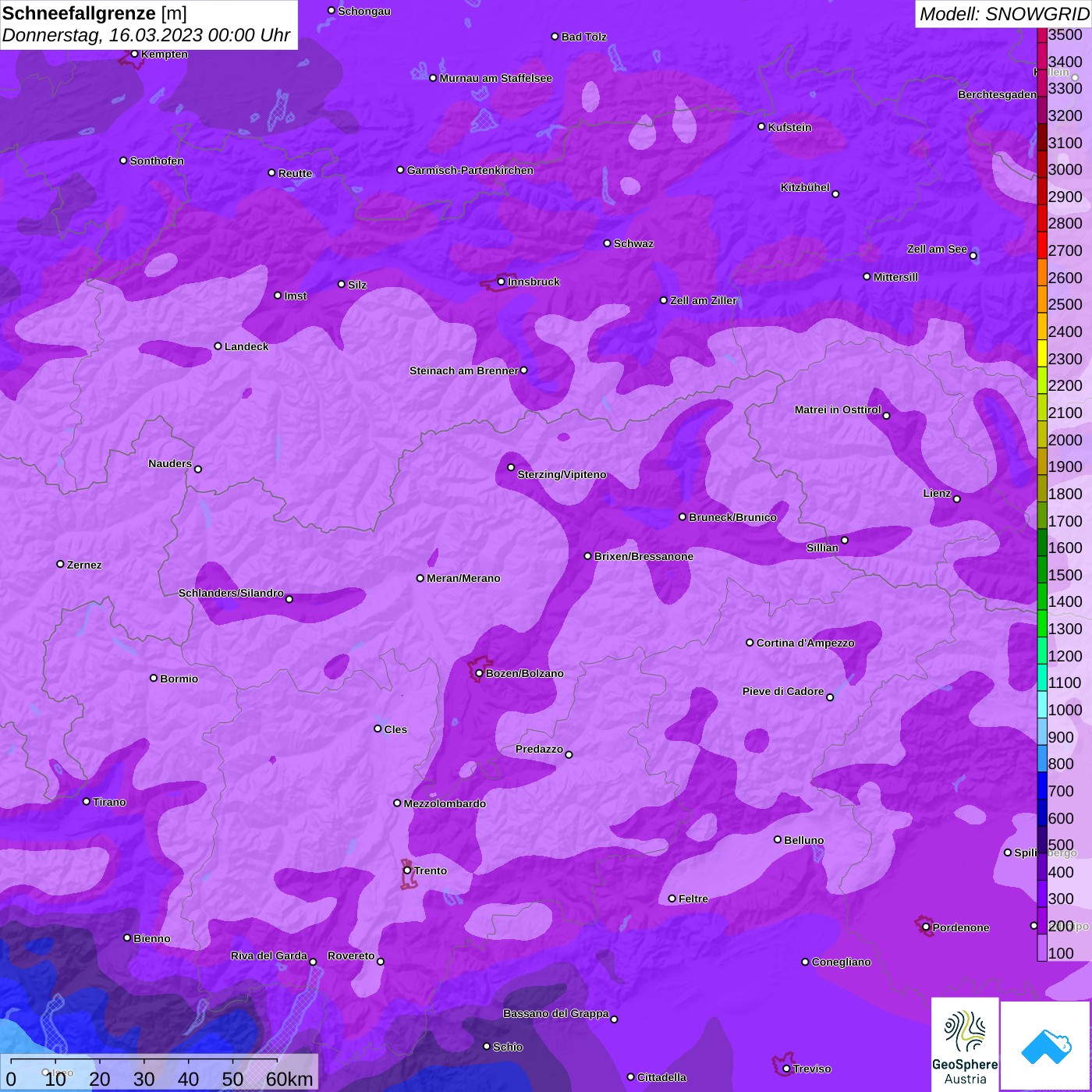Select the Rovereto label
The image size is (1092, 1092).
pos(351,955)
